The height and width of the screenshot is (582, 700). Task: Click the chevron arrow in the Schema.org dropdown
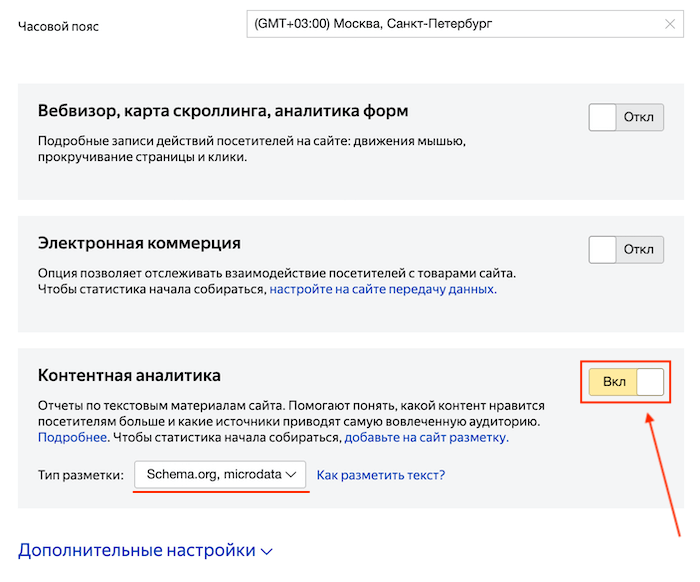tap(294, 475)
